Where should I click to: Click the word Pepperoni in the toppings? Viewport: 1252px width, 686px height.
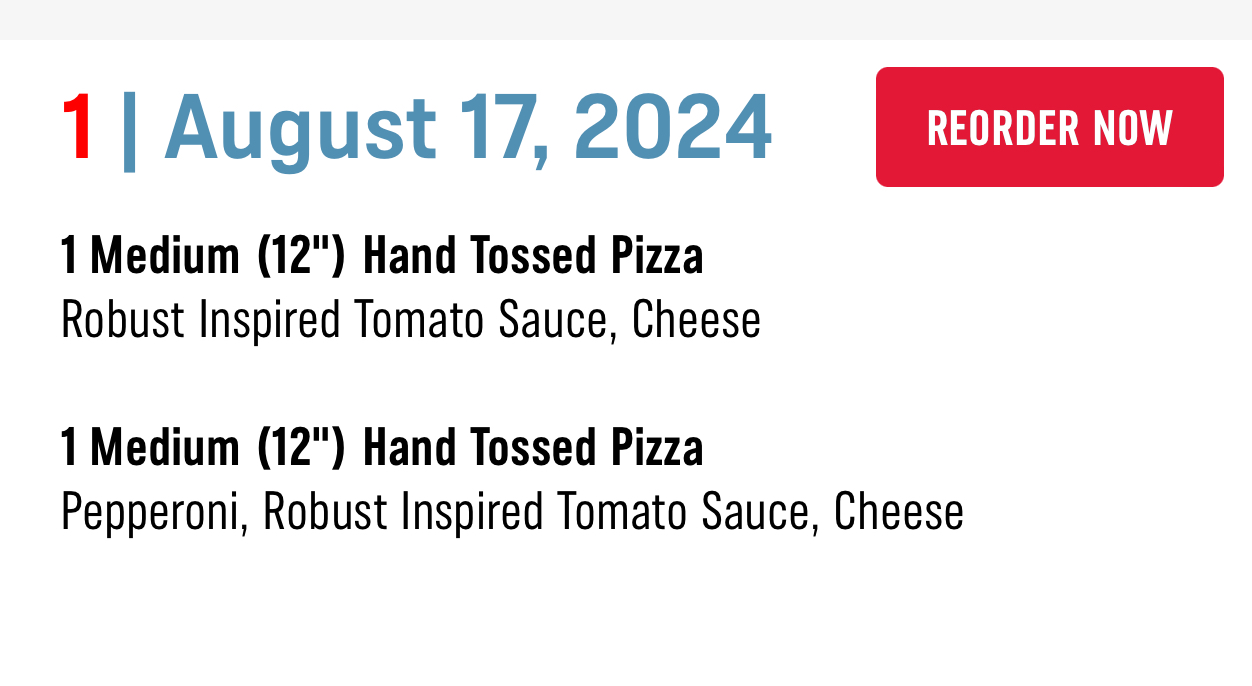[153, 512]
